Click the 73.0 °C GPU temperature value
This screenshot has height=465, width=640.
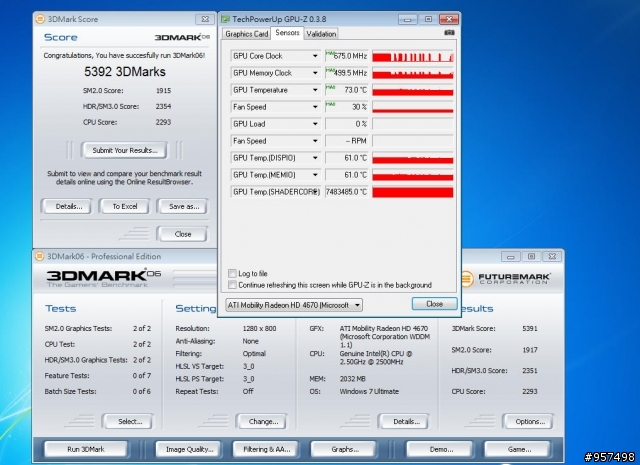356,90
